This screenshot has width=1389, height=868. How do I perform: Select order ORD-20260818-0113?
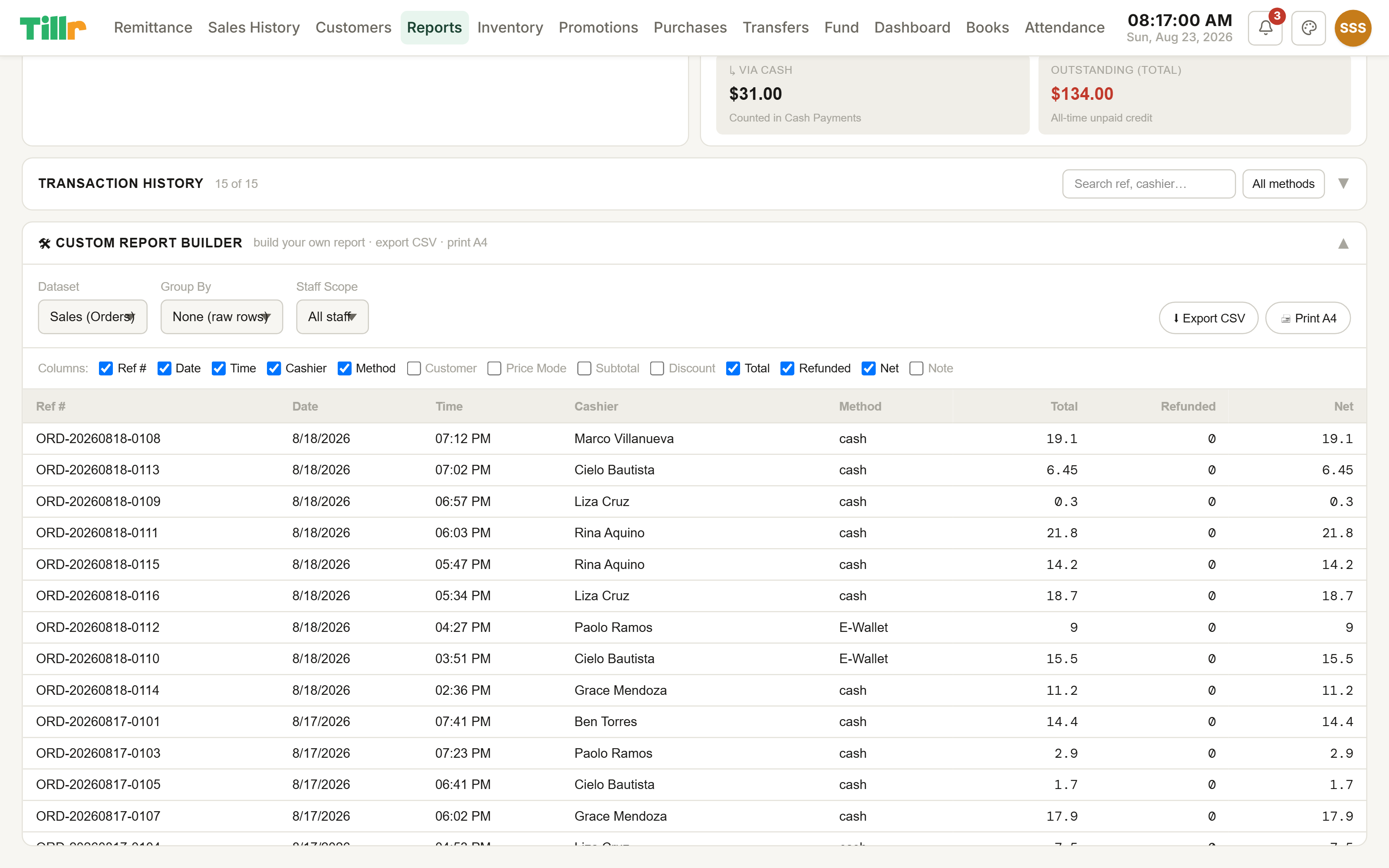pos(98,470)
